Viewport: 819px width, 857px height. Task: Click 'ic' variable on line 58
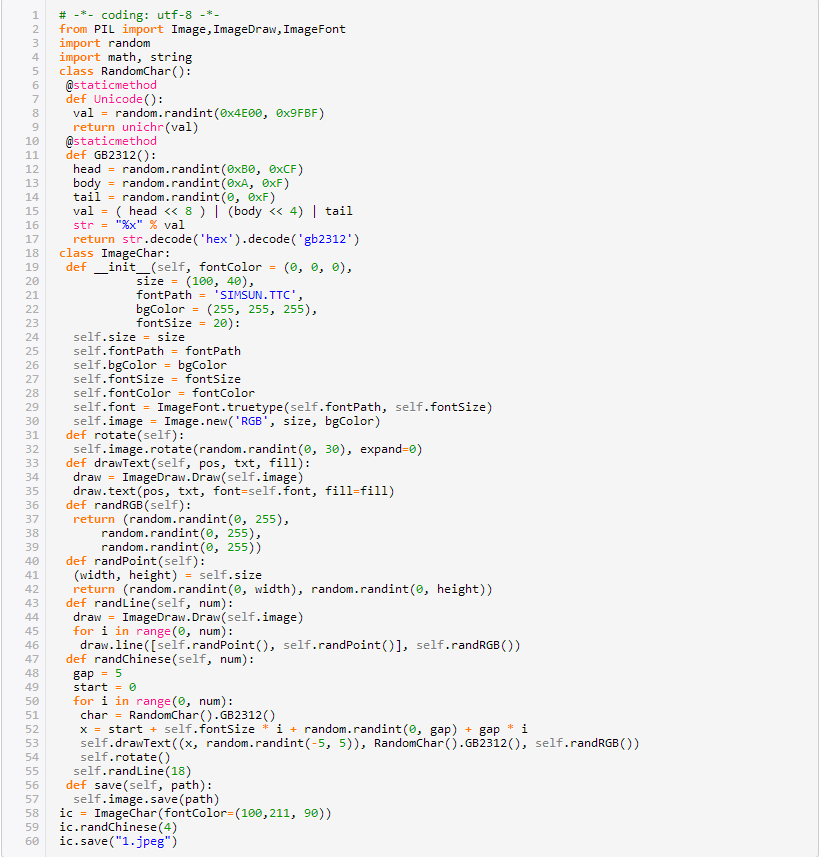pos(66,813)
